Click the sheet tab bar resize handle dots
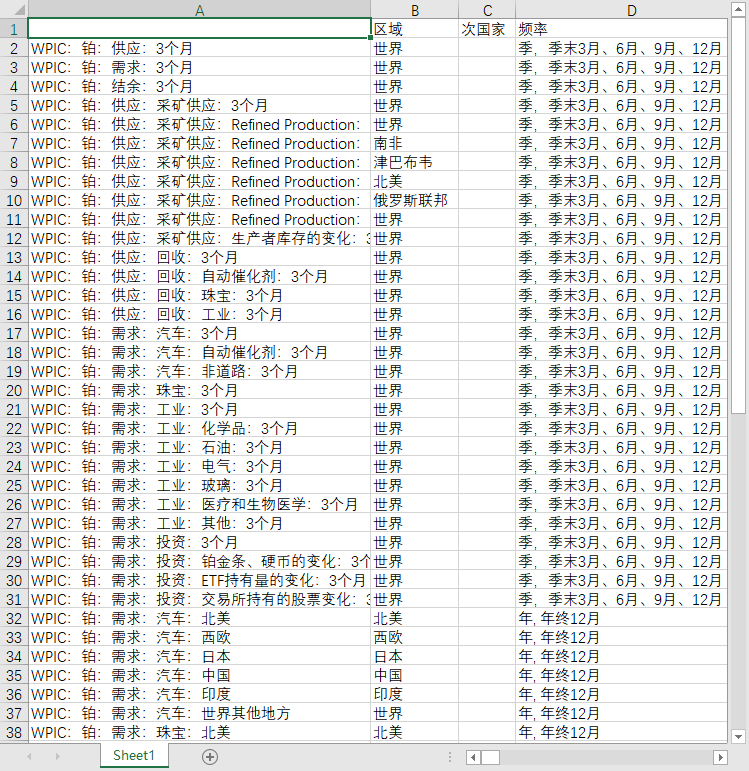This screenshot has width=749, height=771. tap(449, 757)
